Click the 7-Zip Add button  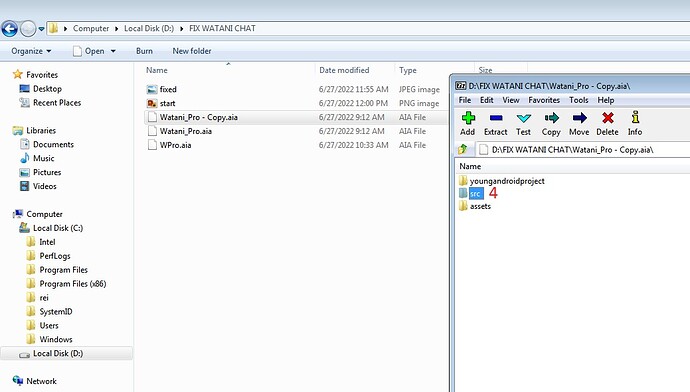click(468, 124)
